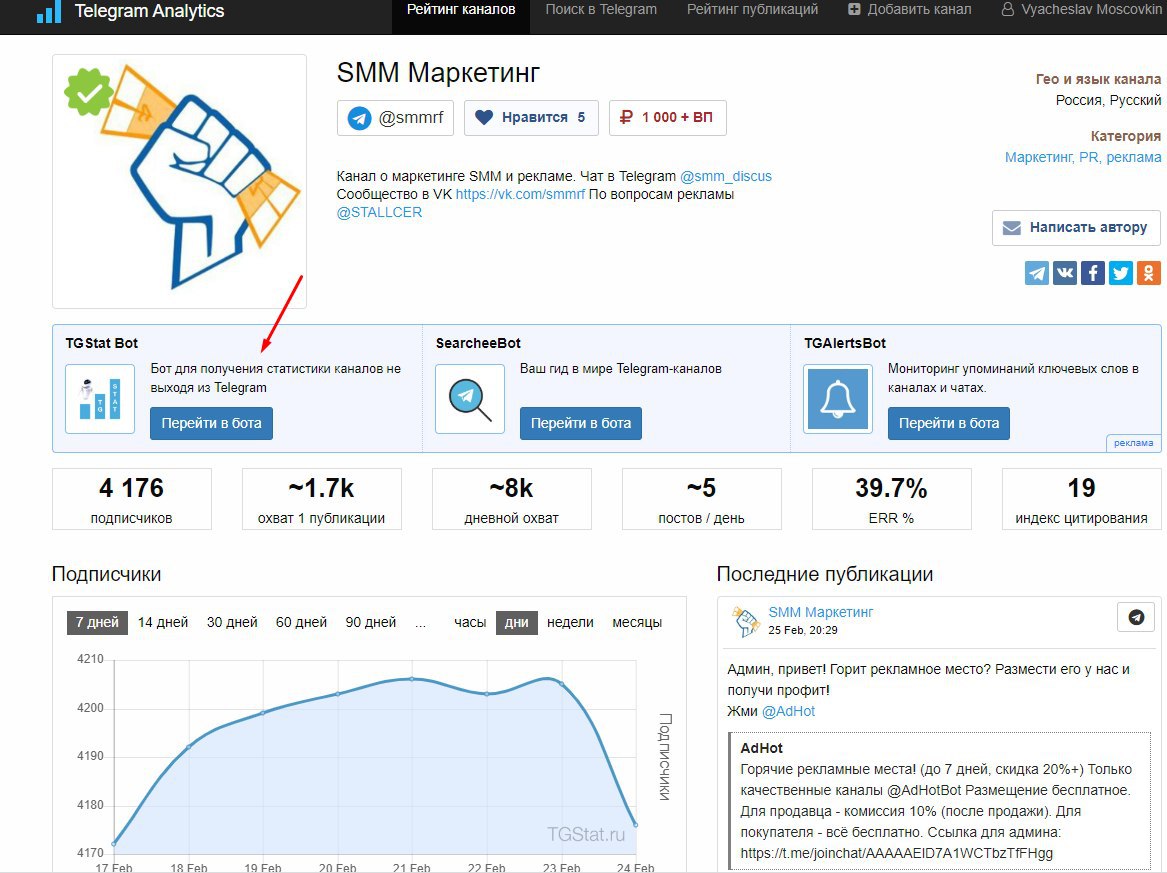Switch the chart grouping to часы
The width and height of the screenshot is (1167, 873).
(x=470, y=622)
